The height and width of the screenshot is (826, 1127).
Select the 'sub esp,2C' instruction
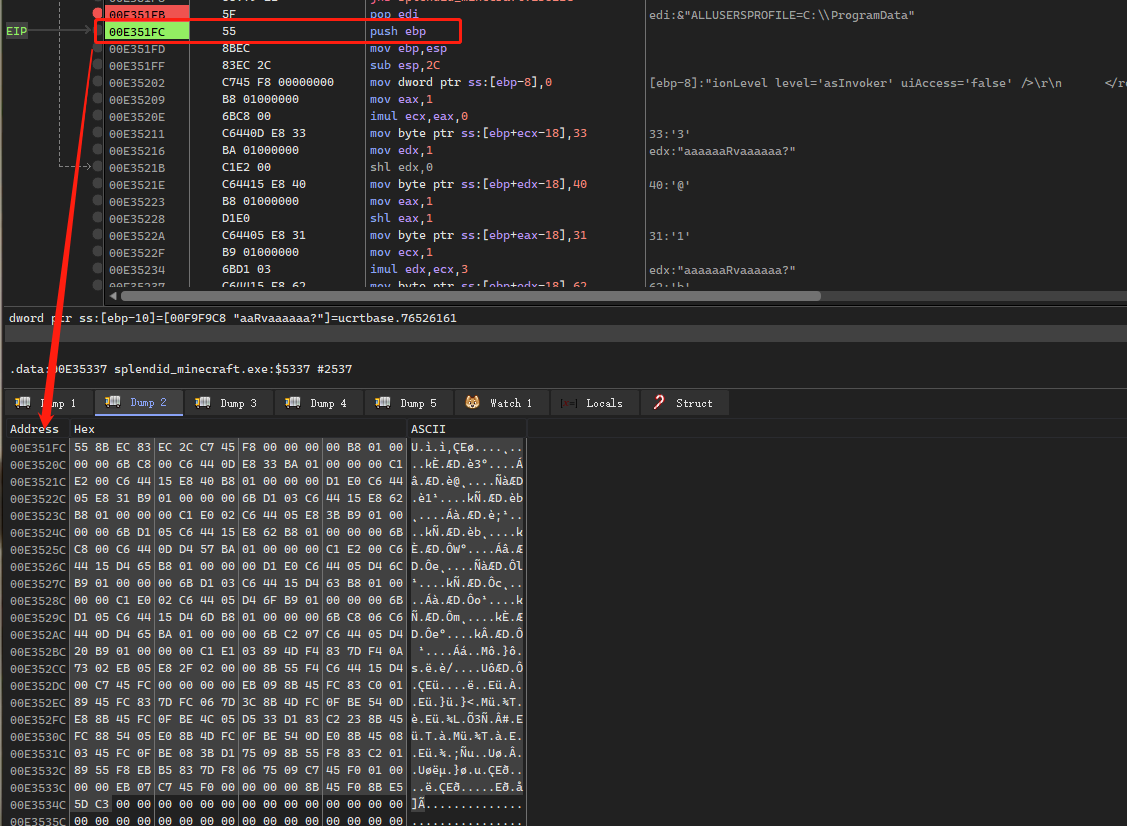click(405, 65)
